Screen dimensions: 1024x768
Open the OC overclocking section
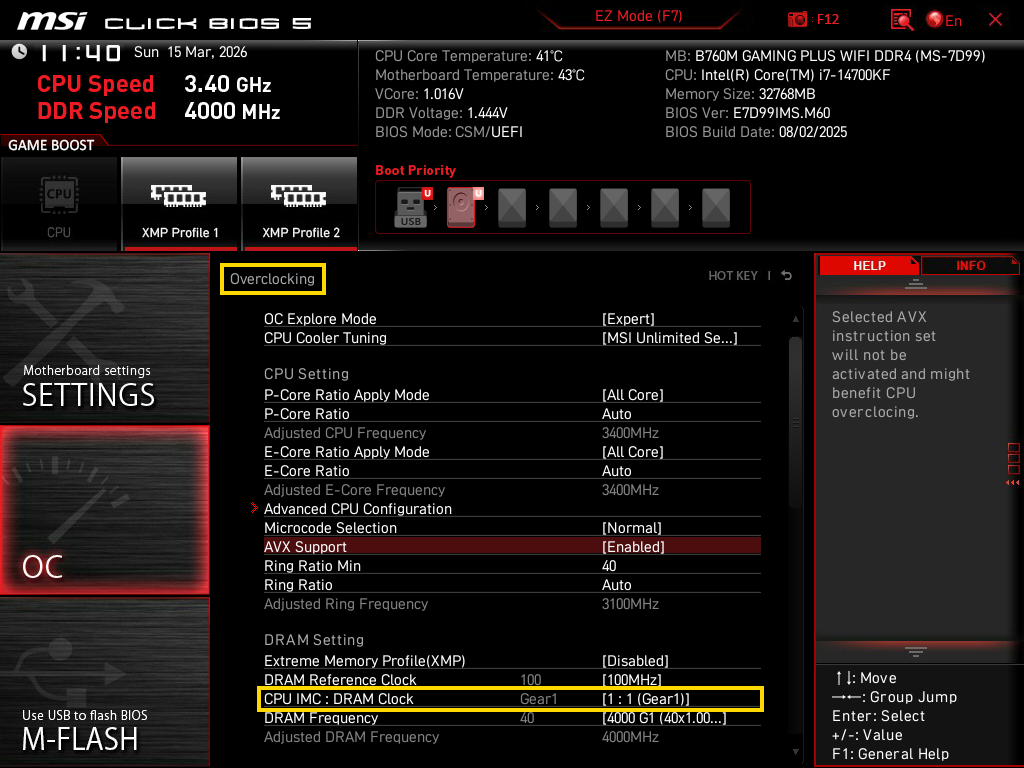click(x=104, y=510)
